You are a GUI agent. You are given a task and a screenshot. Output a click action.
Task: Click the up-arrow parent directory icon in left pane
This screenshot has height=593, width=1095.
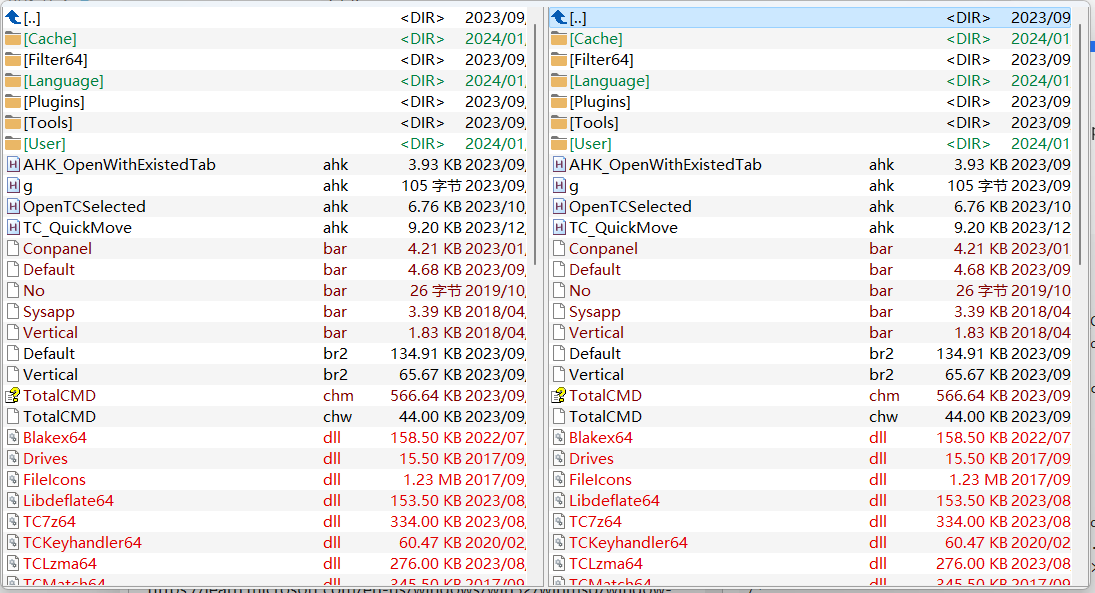coord(13,17)
